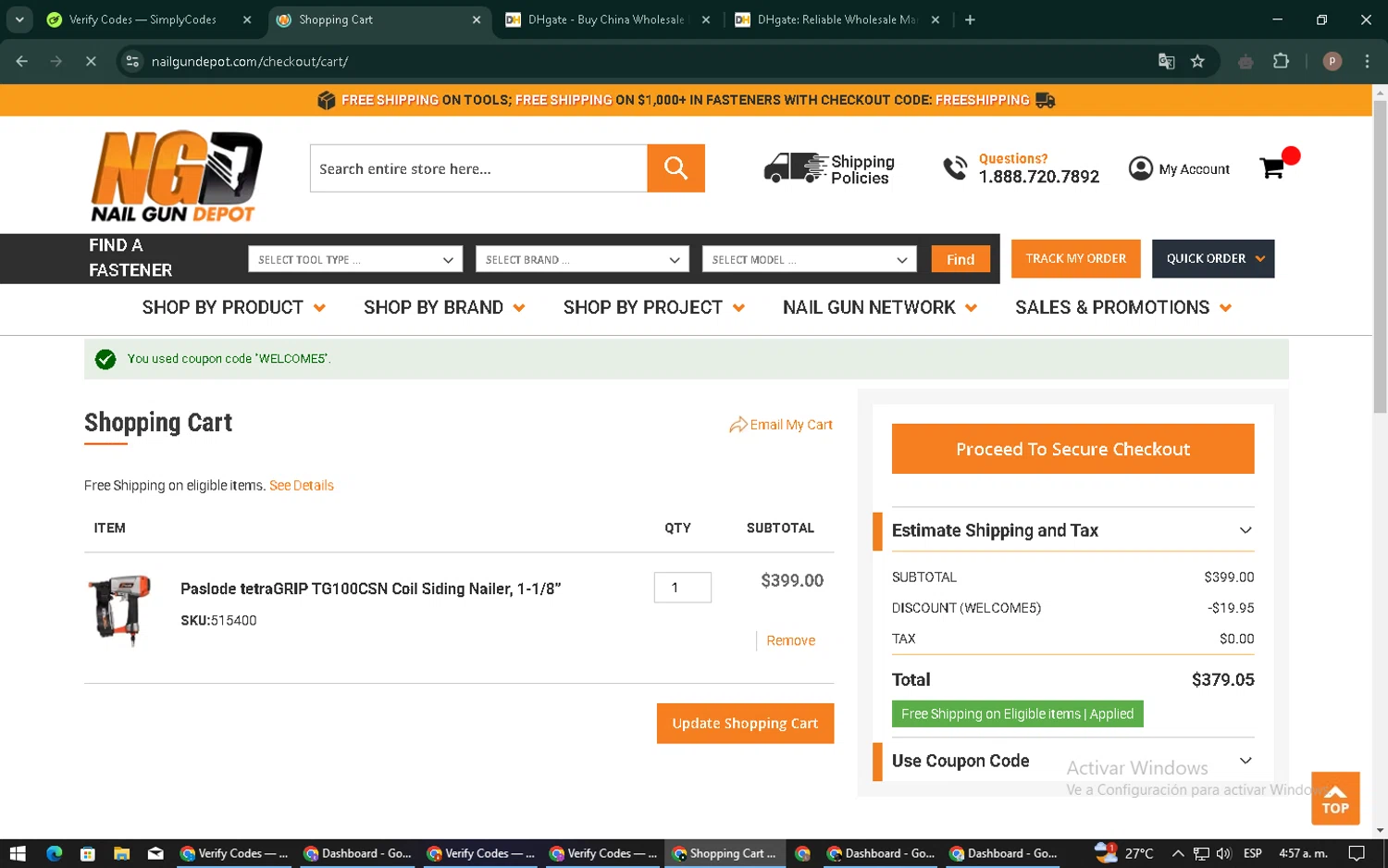This screenshot has width=1388, height=868.
Task: Open the Microsoft Store taskbar icon
Action: click(88, 853)
